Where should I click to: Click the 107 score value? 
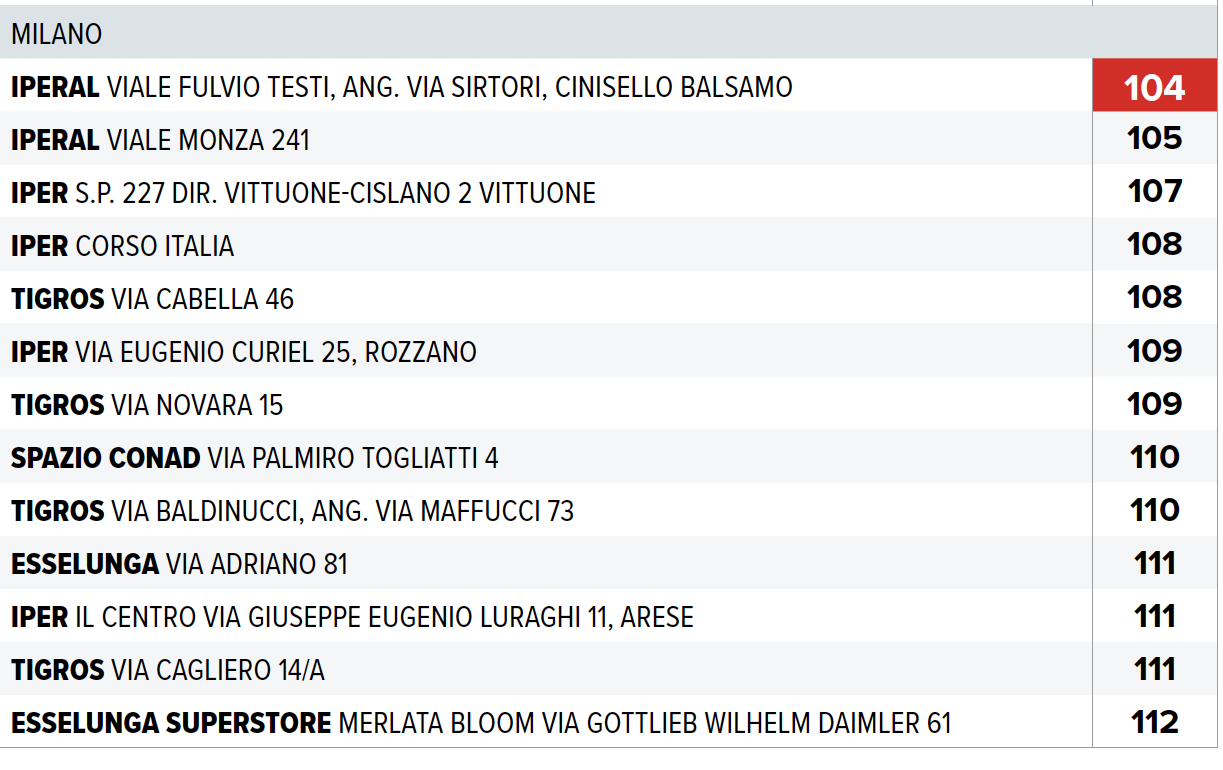1154,191
